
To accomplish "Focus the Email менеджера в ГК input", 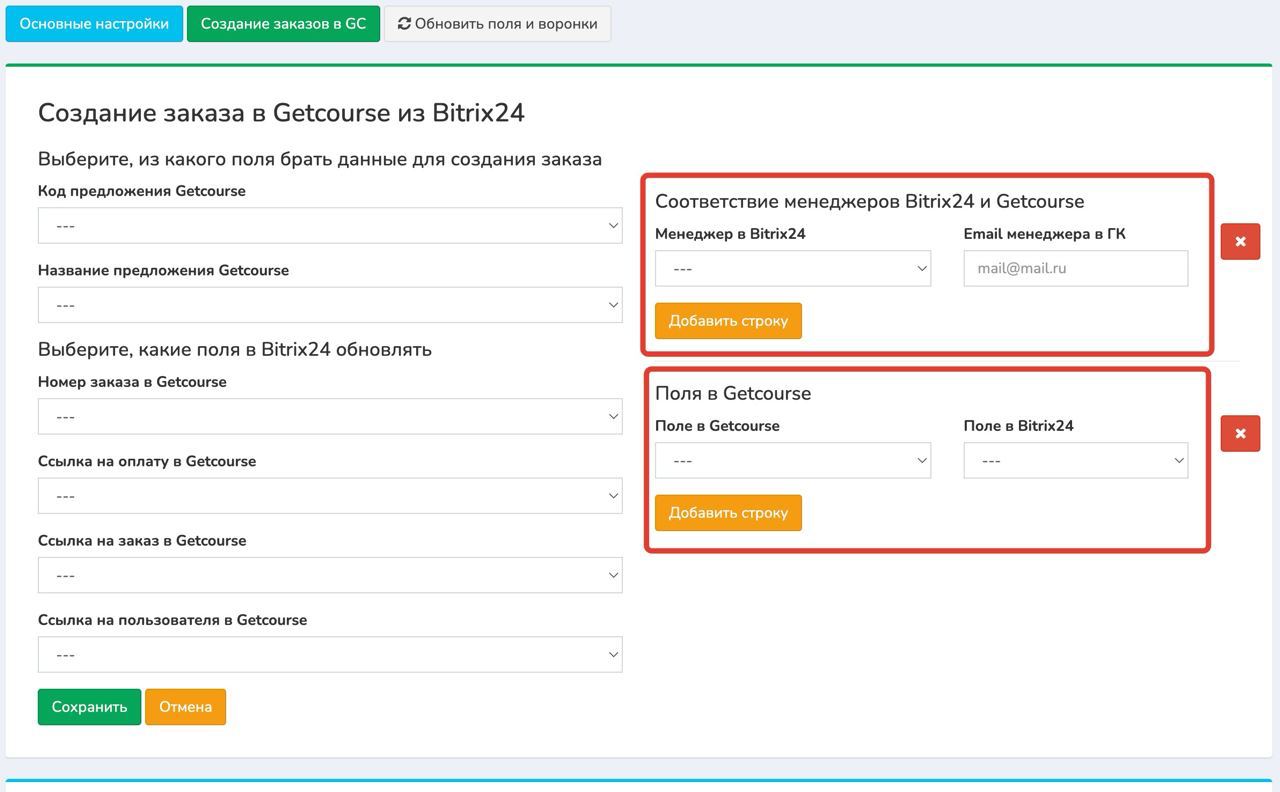I will tap(1075, 269).
